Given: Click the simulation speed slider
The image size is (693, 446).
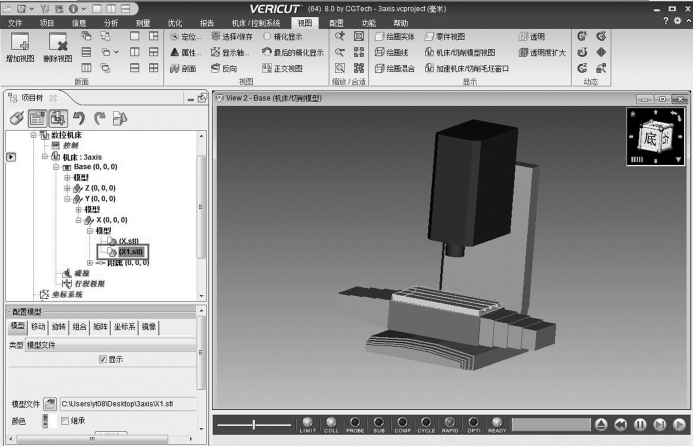Looking at the screenshot, I should [x=255, y=425].
